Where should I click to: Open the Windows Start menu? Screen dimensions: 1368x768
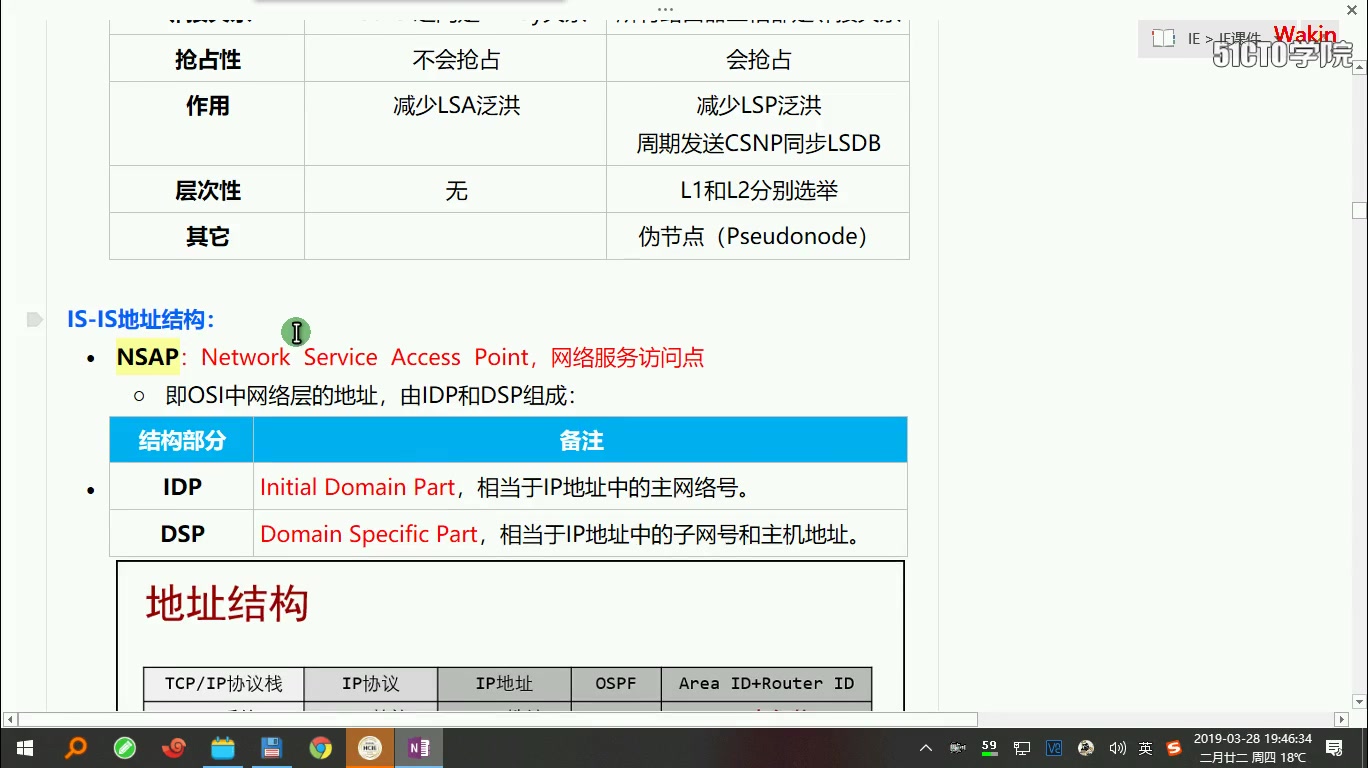point(24,748)
